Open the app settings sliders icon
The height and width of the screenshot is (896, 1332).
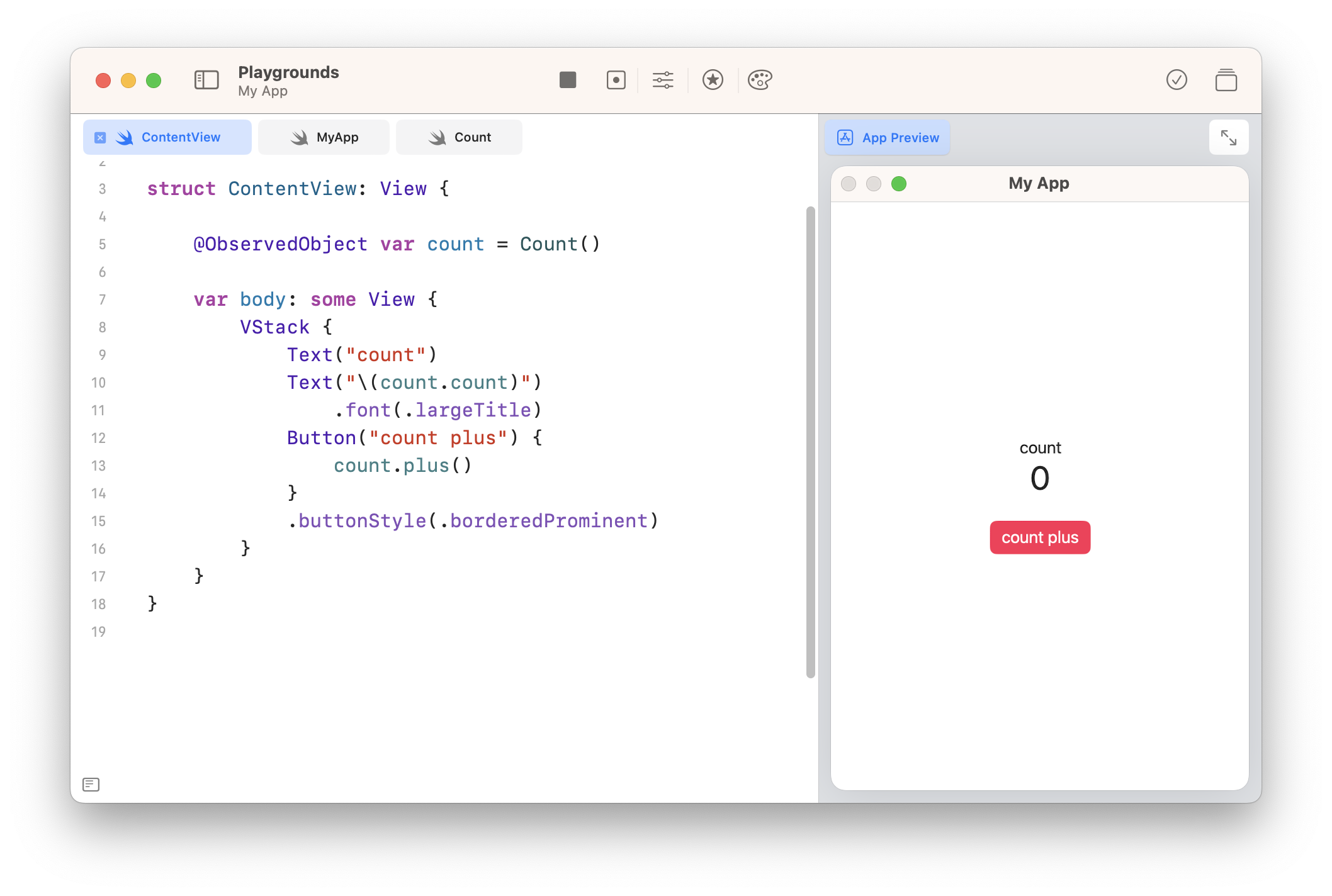pos(662,80)
